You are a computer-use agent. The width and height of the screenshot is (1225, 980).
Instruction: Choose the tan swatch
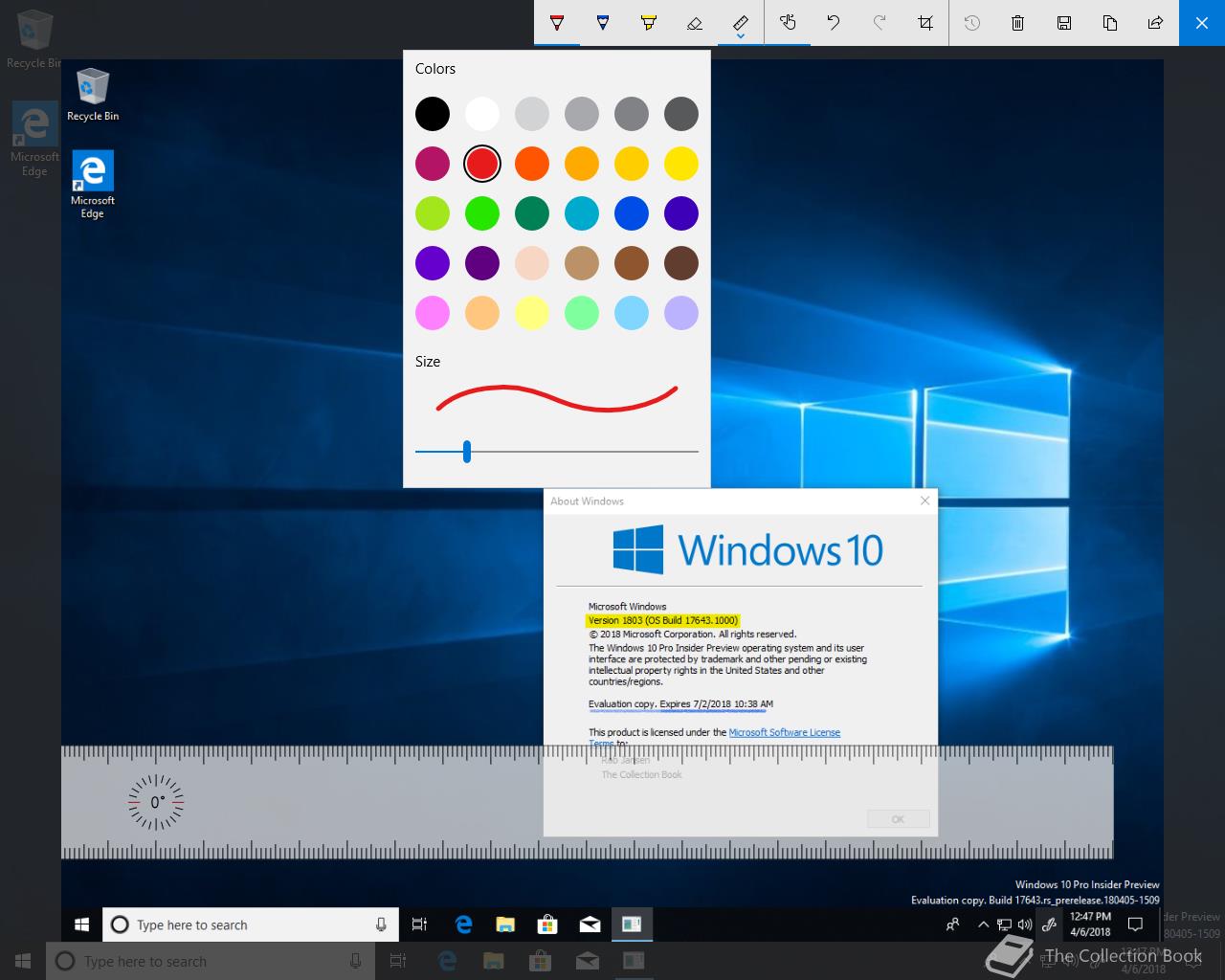point(582,263)
